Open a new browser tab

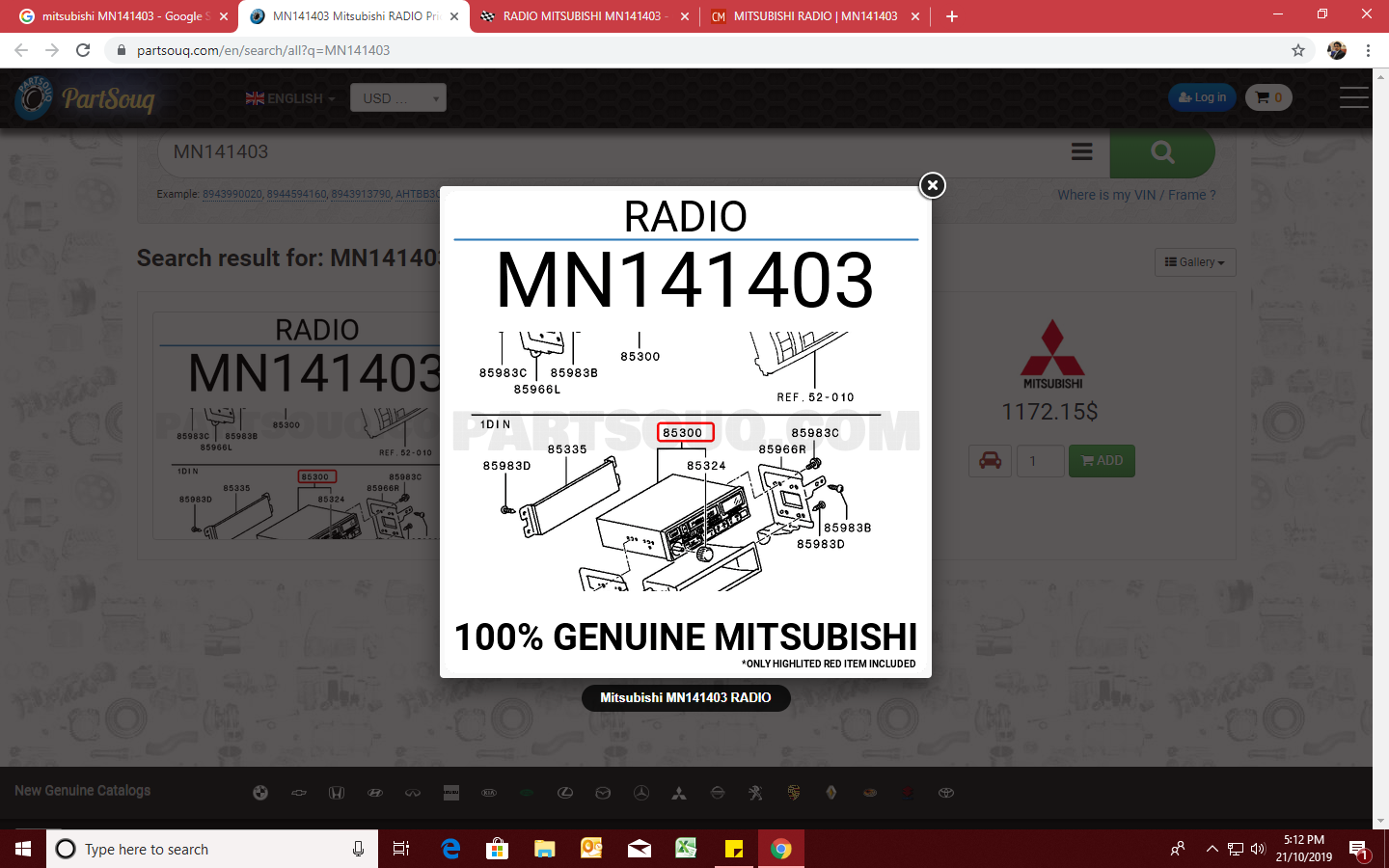click(952, 16)
